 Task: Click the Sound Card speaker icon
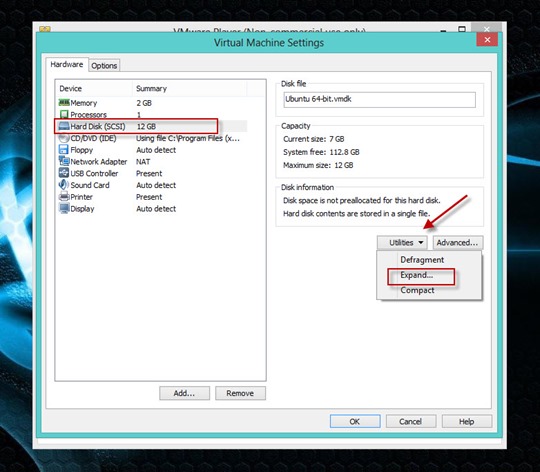[x=64, y=185]
